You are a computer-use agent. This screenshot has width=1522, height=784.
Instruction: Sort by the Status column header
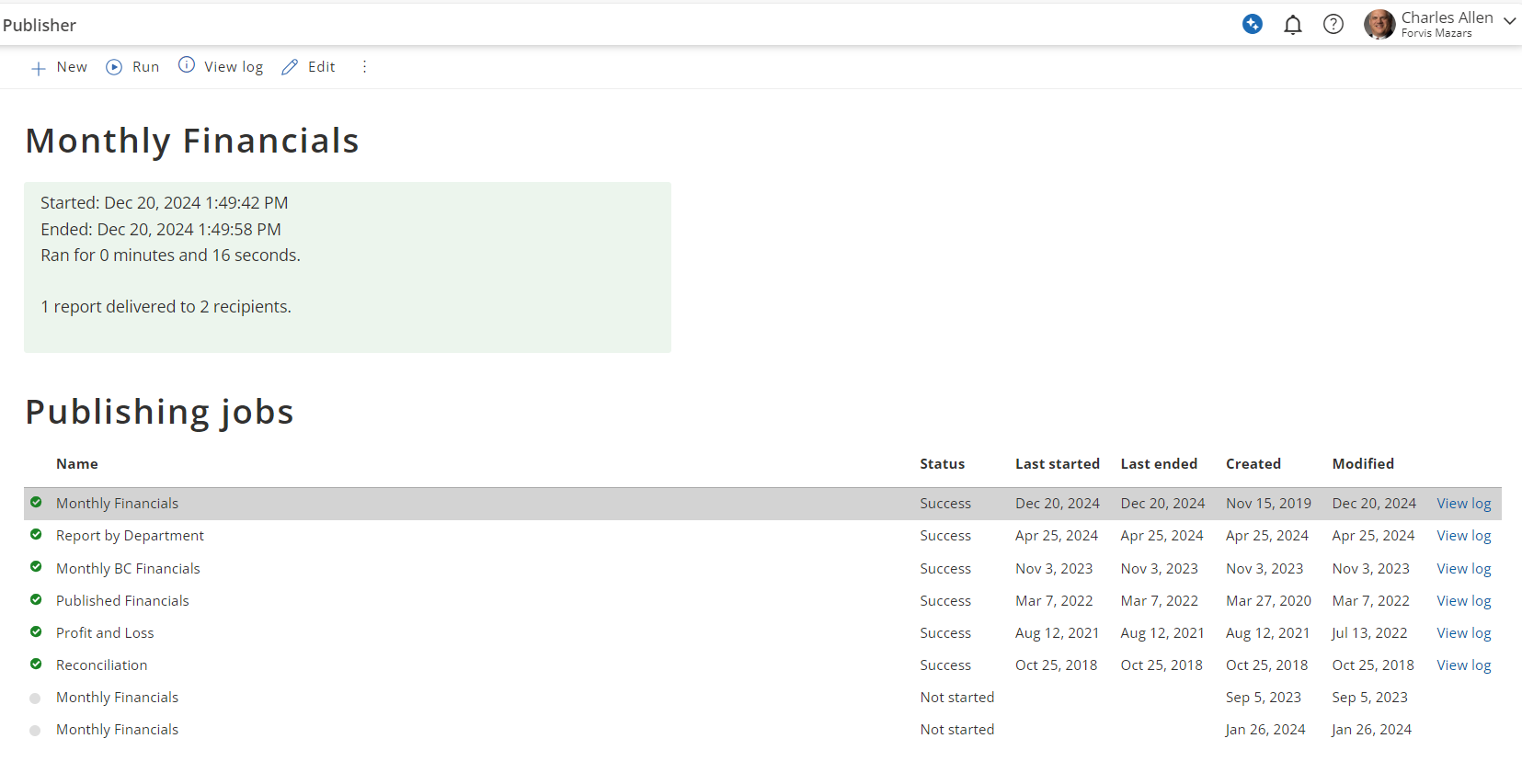point(942,464)
